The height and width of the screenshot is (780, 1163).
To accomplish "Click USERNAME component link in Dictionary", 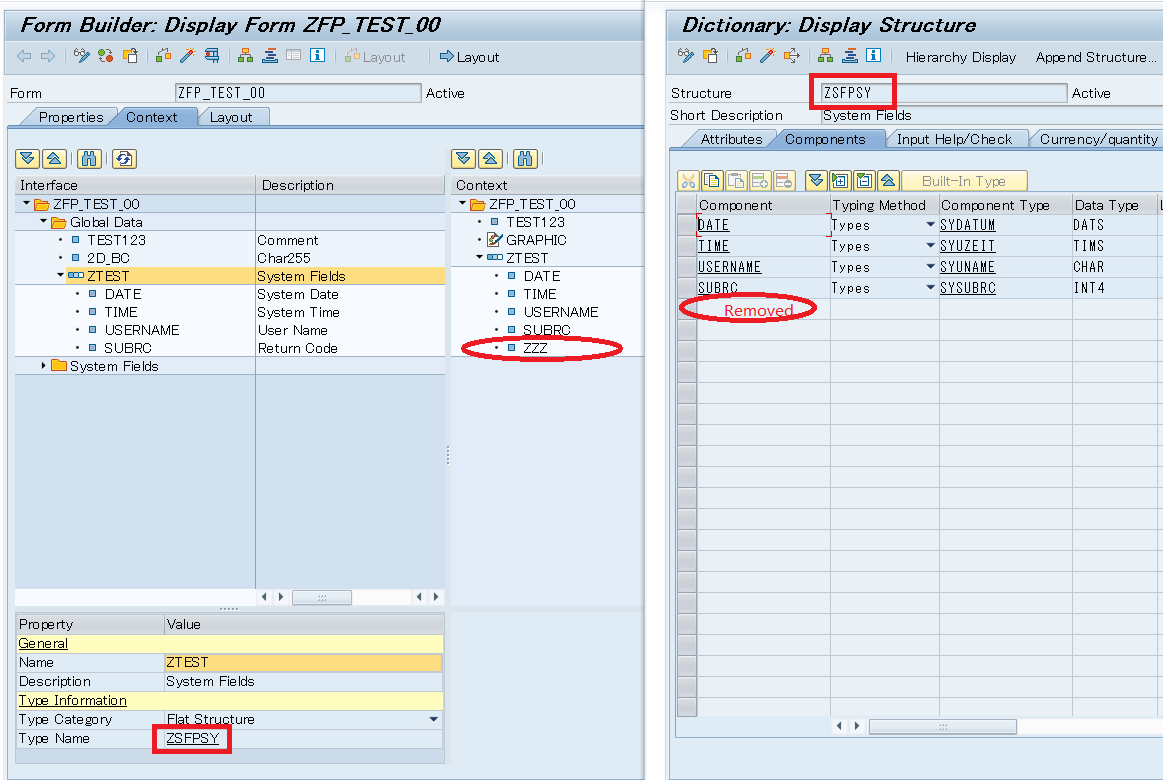I will tap(729, 267).
